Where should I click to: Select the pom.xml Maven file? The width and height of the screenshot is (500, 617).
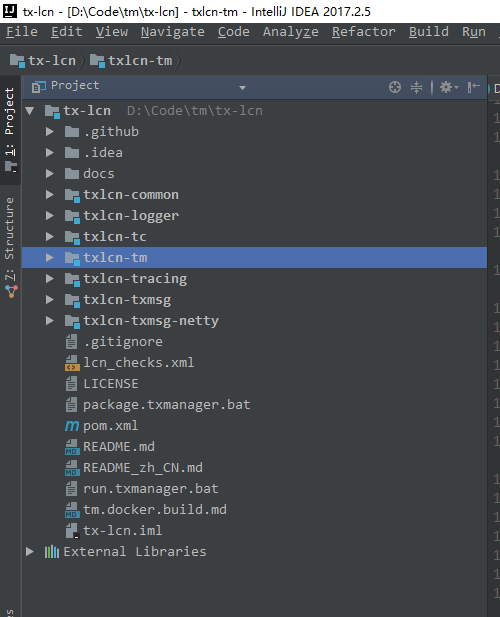[x=111, y=425]
